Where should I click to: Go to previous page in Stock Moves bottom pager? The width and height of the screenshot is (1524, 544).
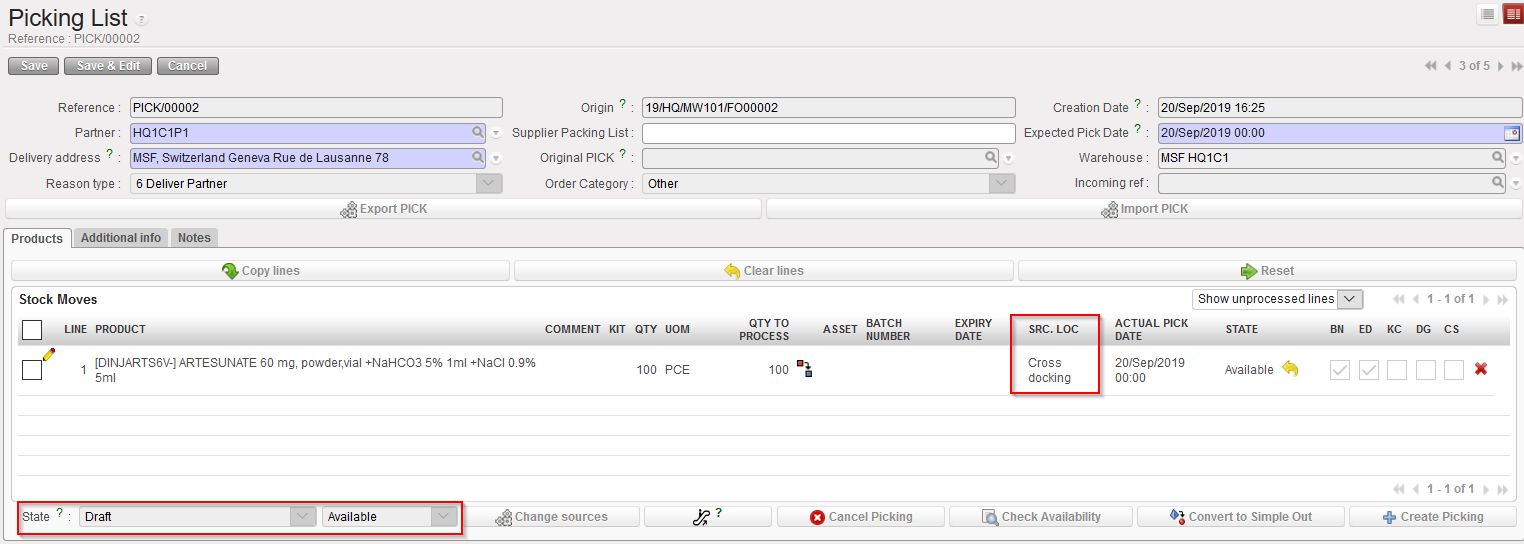[1414, 489]
